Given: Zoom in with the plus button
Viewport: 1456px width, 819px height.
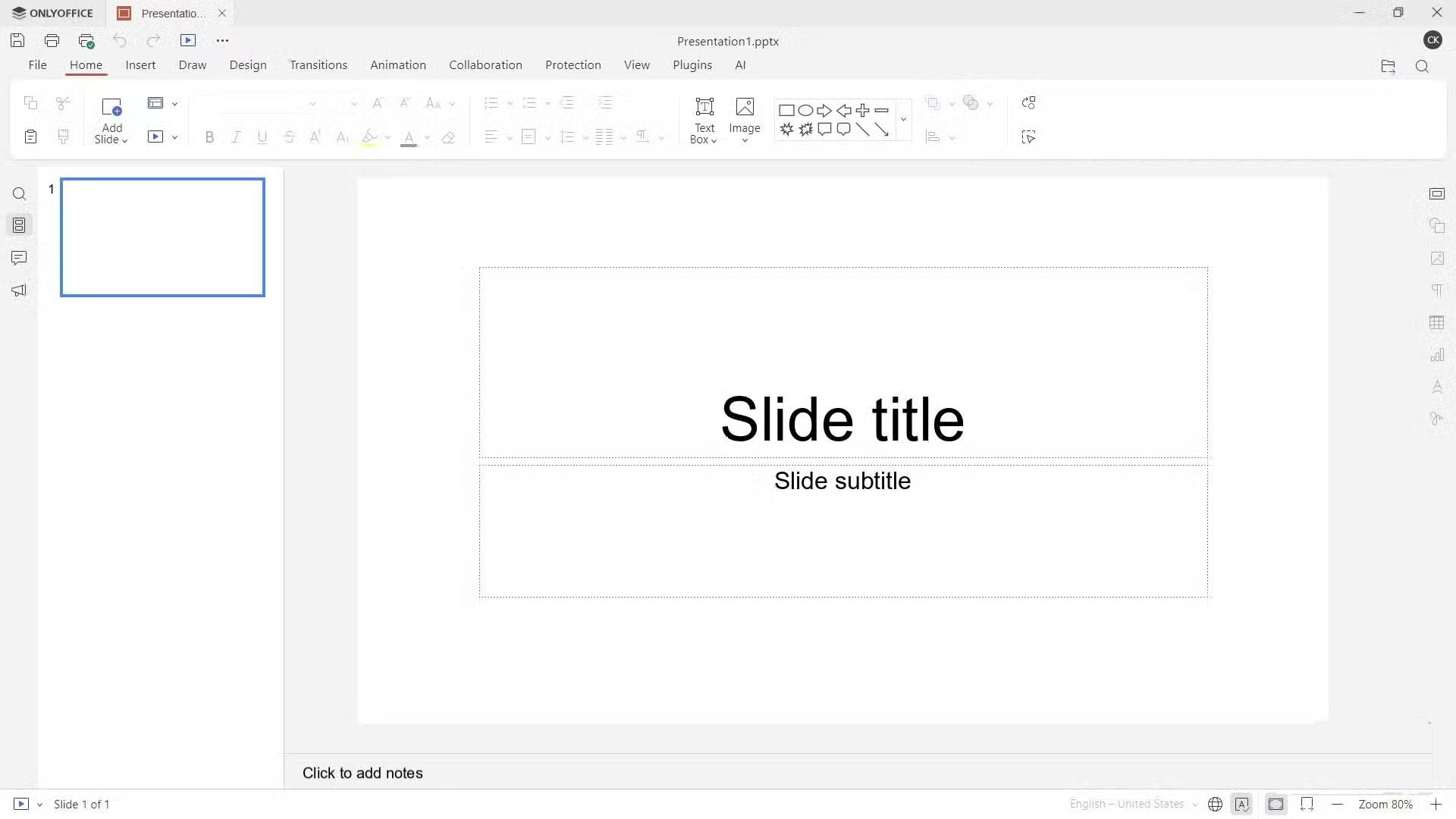Looking at the screenshot, I should (x=1436, y=805).
